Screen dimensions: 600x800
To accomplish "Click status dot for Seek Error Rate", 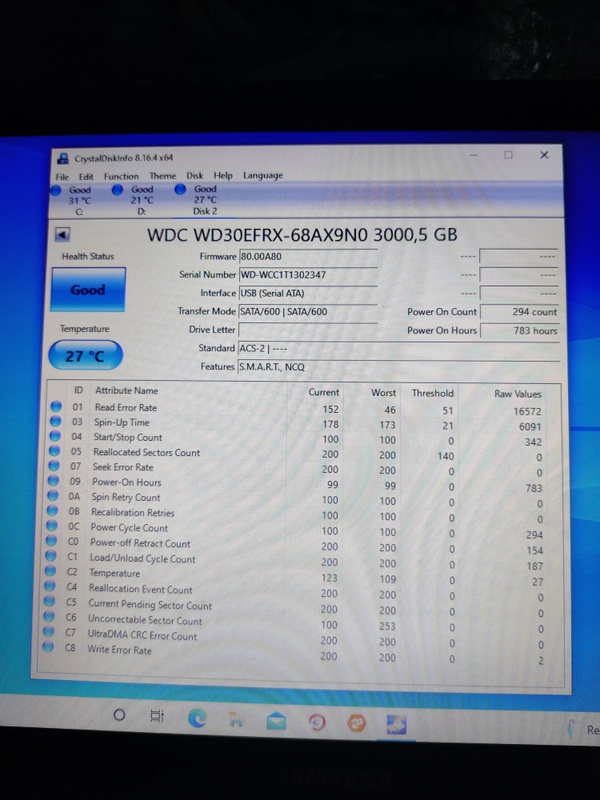I will (54, 466).
